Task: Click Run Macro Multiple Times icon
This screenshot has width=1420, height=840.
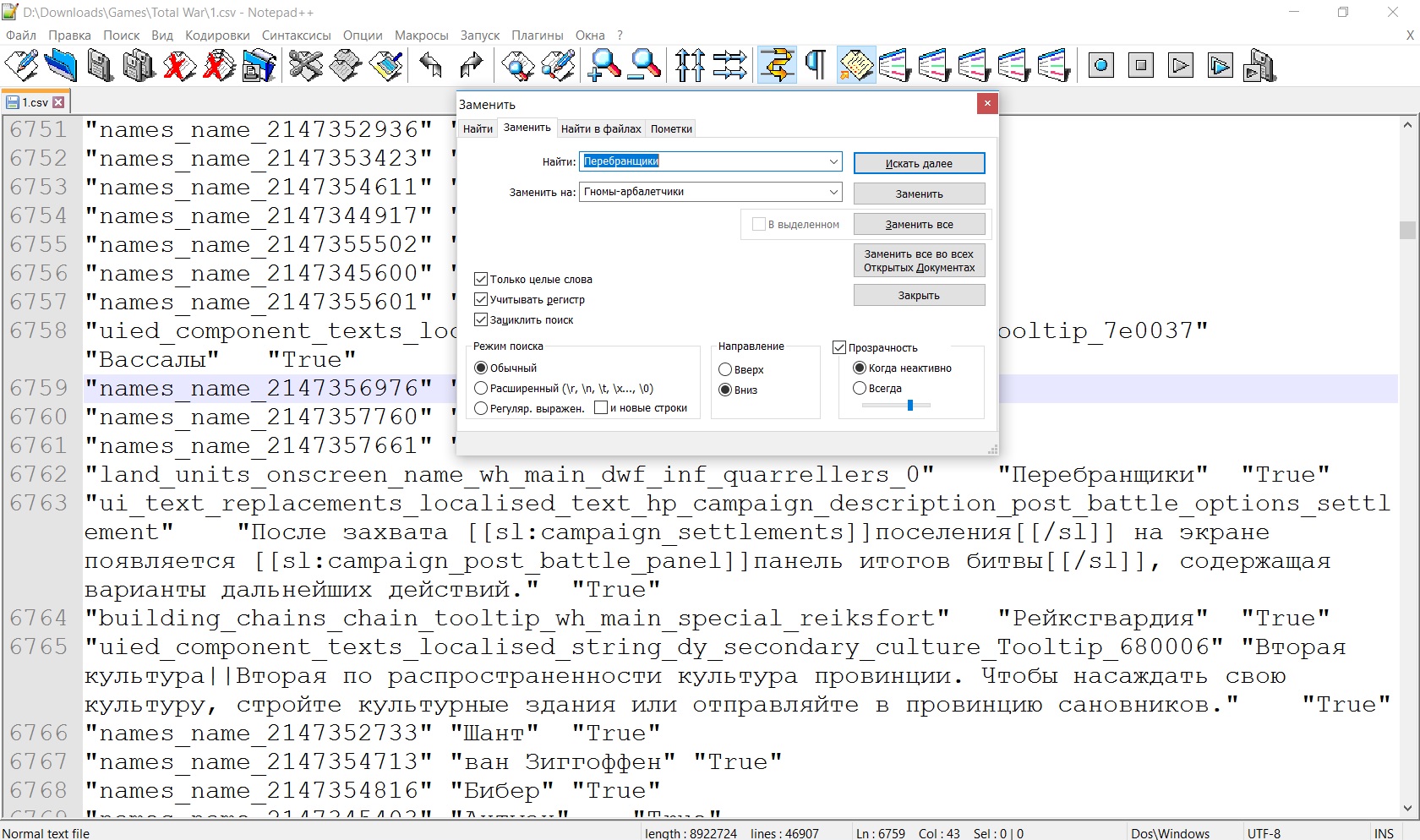Action: click(x=1221, y=65)
